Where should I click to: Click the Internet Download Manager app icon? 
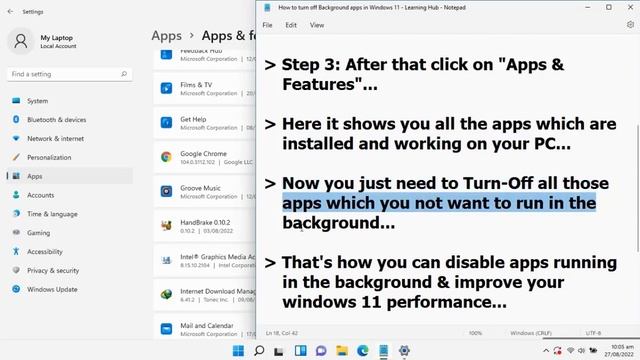(x=166, y=294)
